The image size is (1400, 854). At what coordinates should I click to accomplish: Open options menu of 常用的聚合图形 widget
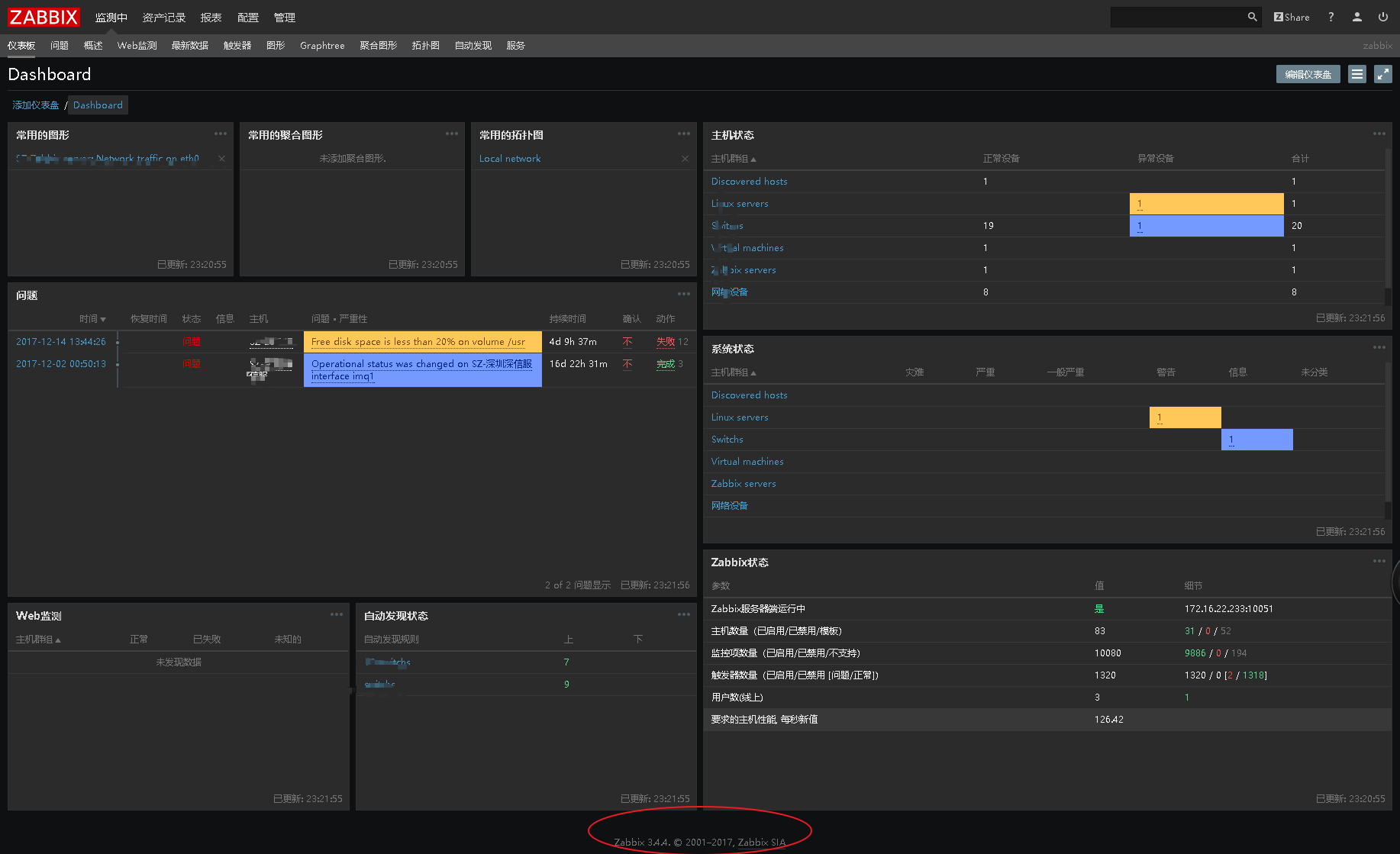click(452, 134)
